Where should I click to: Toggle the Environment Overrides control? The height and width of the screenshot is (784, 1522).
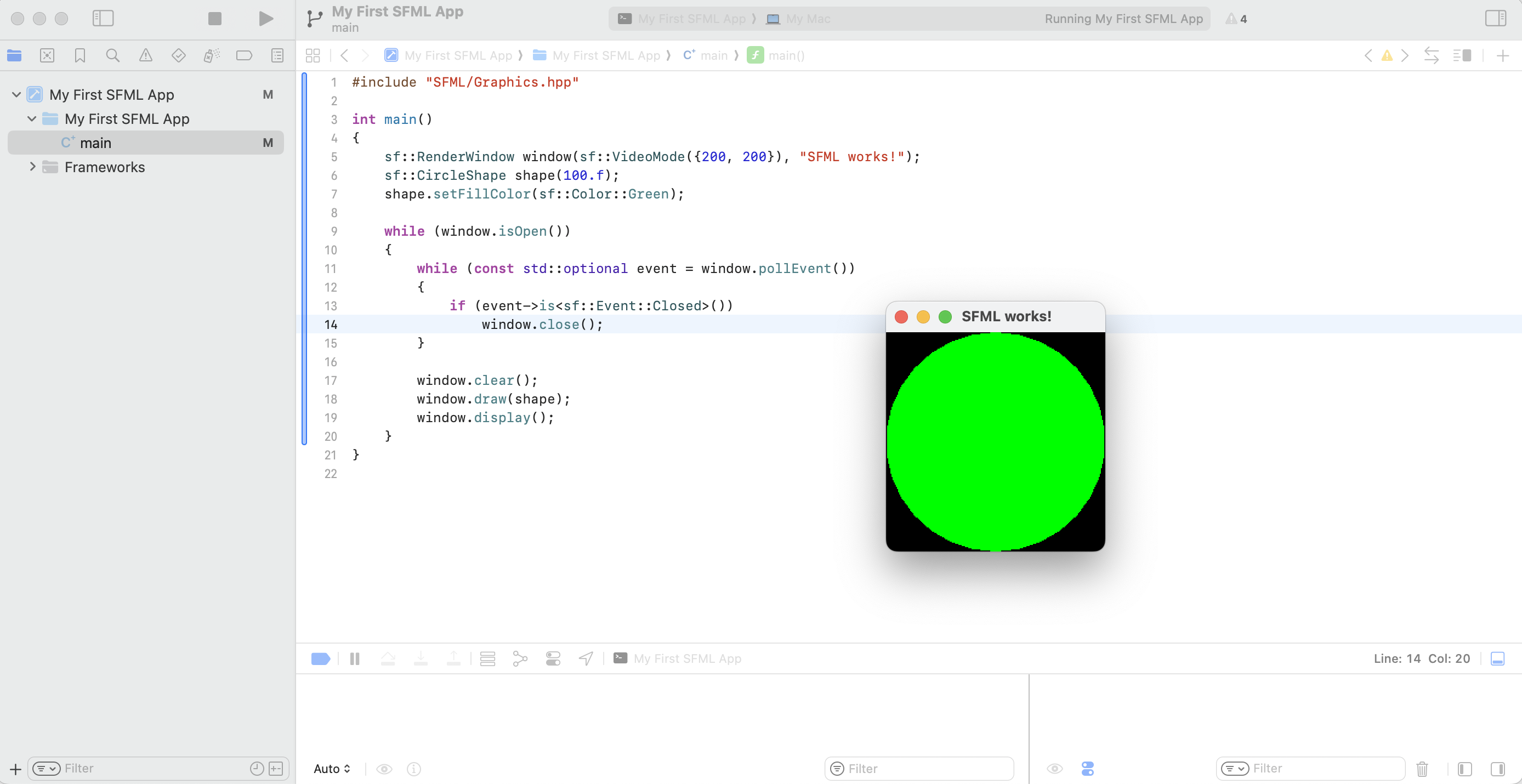click(553, 658)
